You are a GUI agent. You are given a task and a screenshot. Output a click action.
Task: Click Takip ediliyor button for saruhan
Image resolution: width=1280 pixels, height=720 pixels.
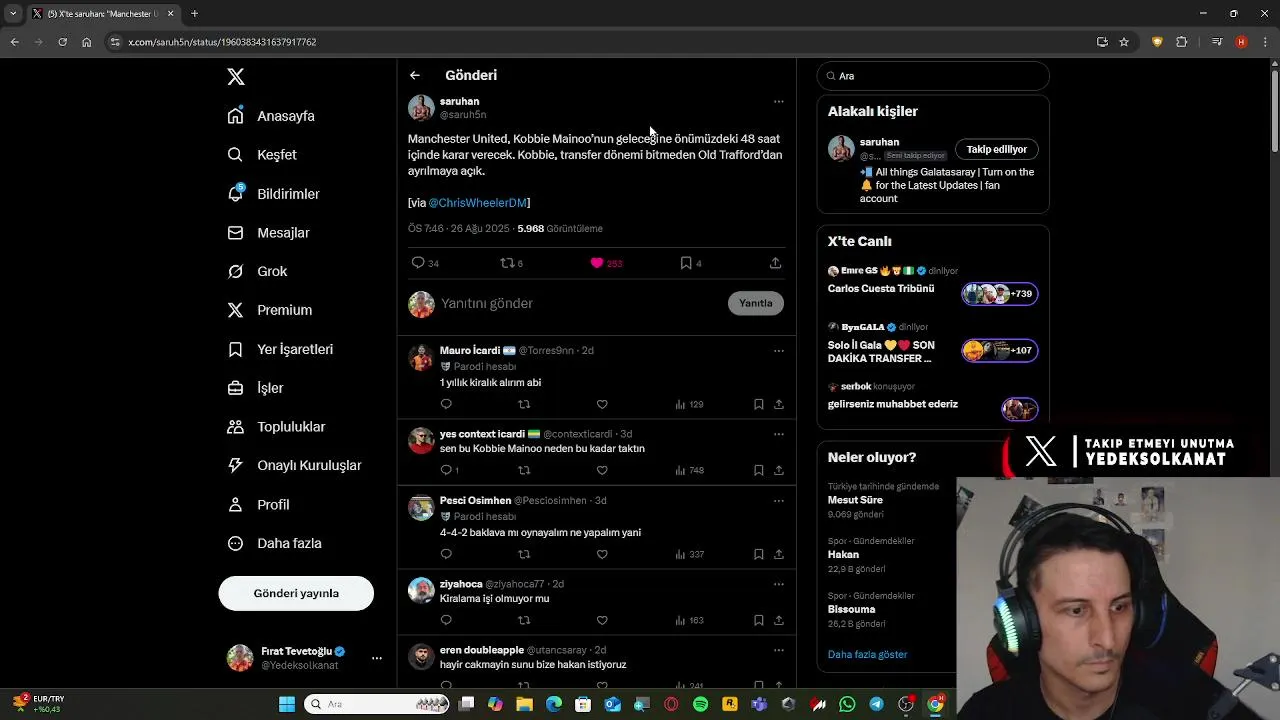tap(996, 149)
